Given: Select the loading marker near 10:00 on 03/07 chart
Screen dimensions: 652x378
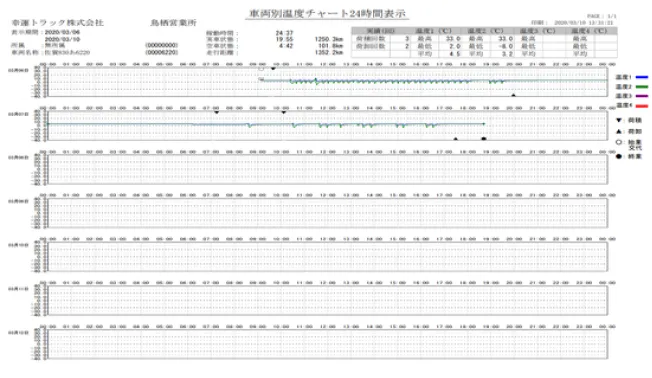Looking at the screenshot, I should tap(284, 112).
